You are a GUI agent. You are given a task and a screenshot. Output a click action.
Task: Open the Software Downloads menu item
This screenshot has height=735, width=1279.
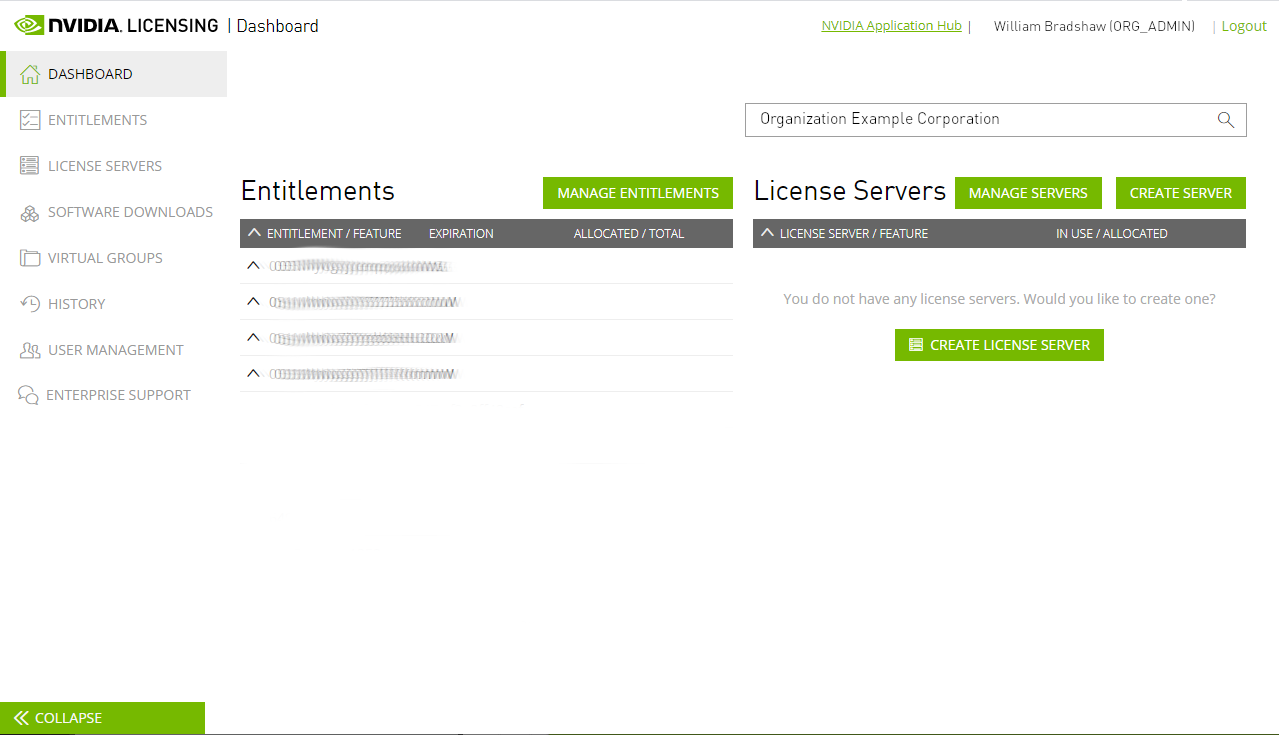coord(130,212)
